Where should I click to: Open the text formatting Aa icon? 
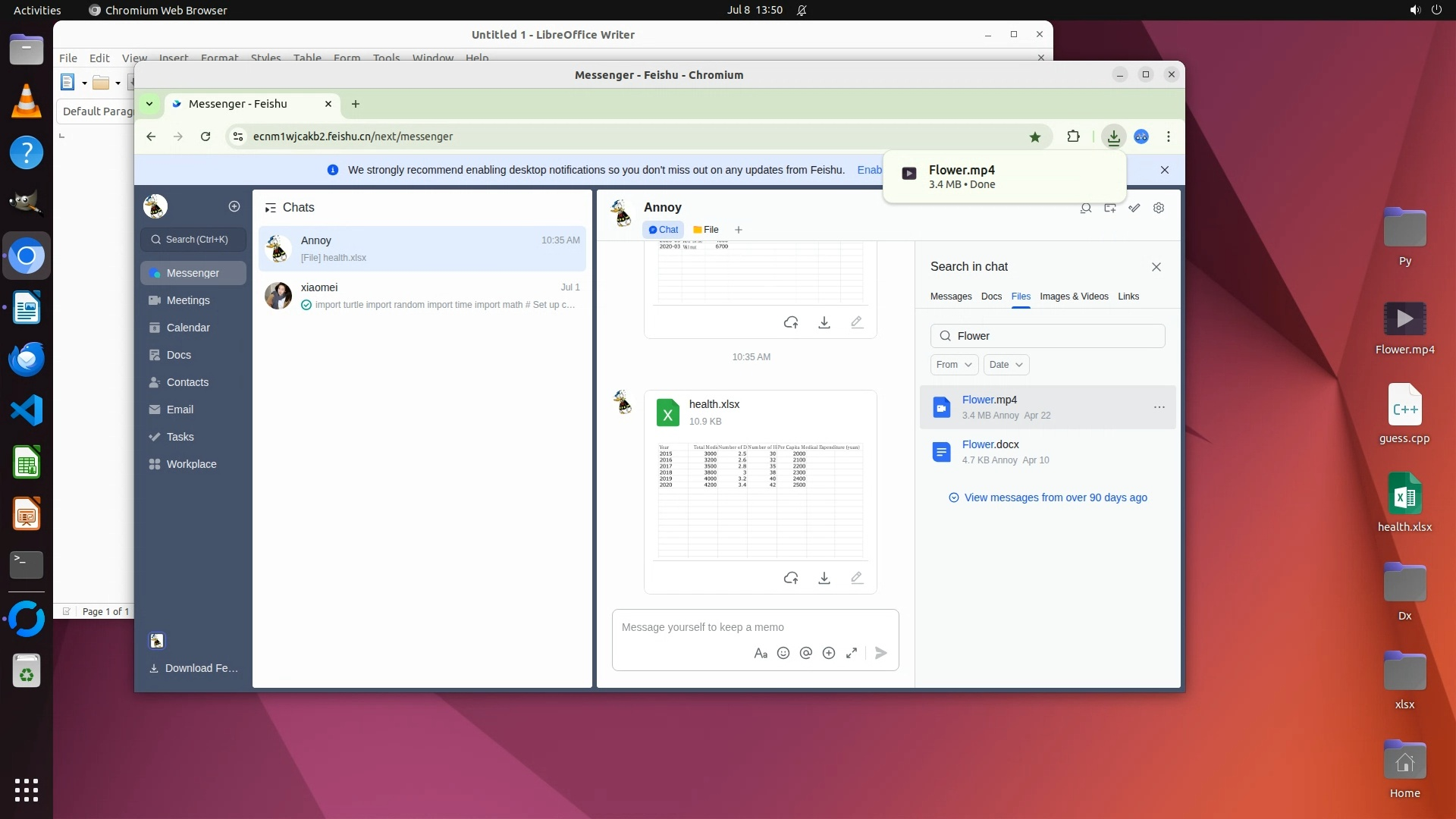pos(761,653)
